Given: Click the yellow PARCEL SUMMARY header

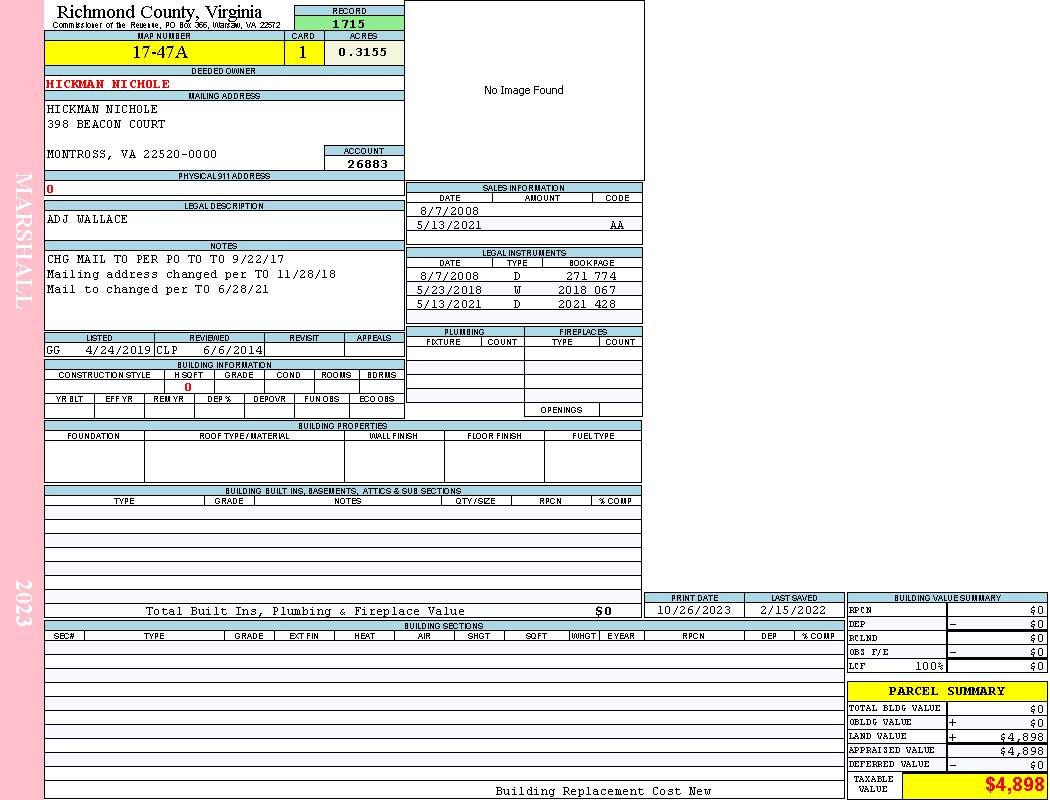Looking at the screenshot, I should tap(946, 691).
